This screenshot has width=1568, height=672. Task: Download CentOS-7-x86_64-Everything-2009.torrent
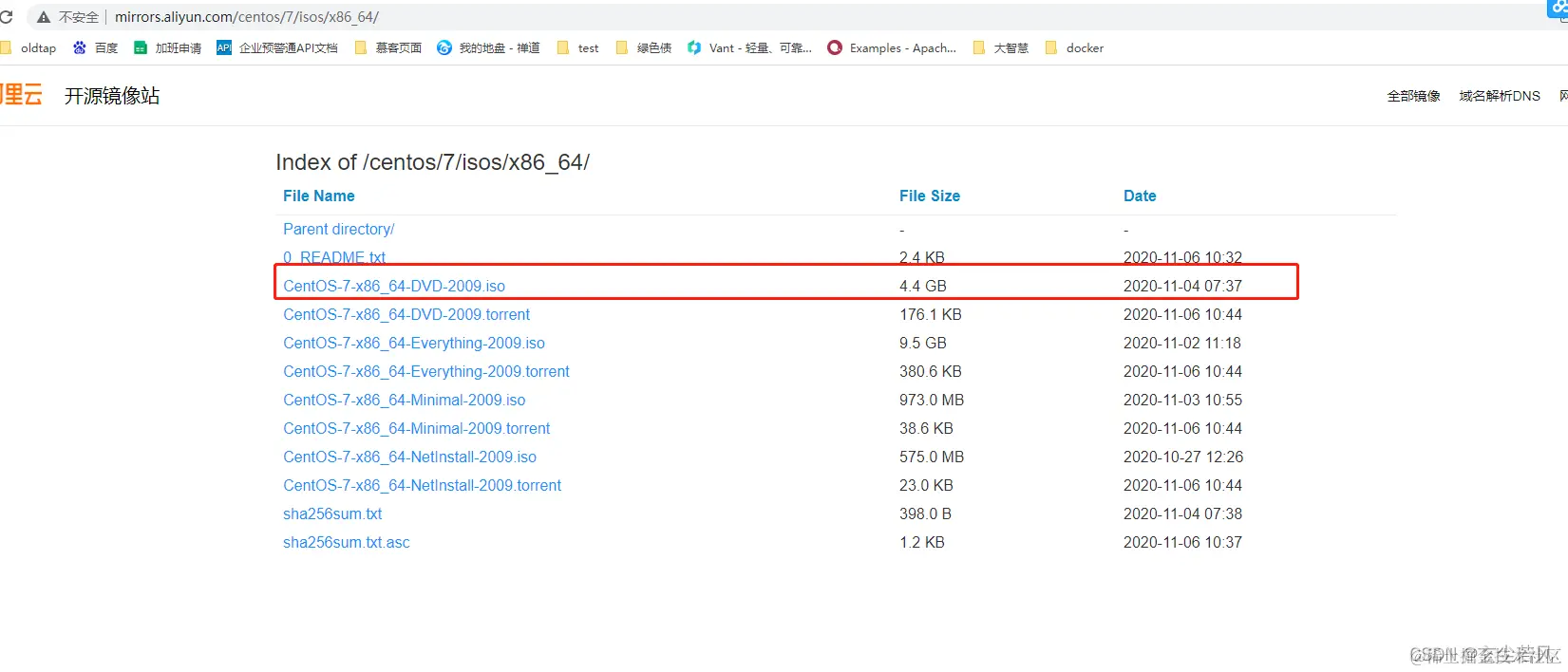tap(426, 371)
